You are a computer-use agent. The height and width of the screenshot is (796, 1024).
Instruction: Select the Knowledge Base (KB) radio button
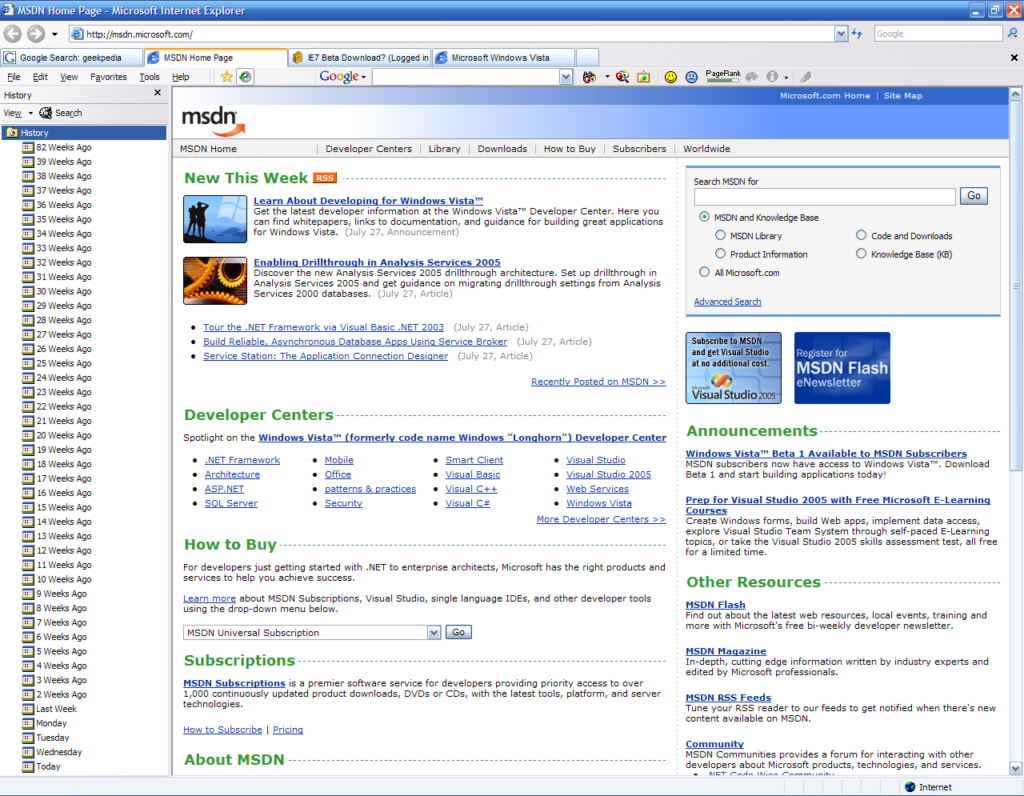point(861,253)
